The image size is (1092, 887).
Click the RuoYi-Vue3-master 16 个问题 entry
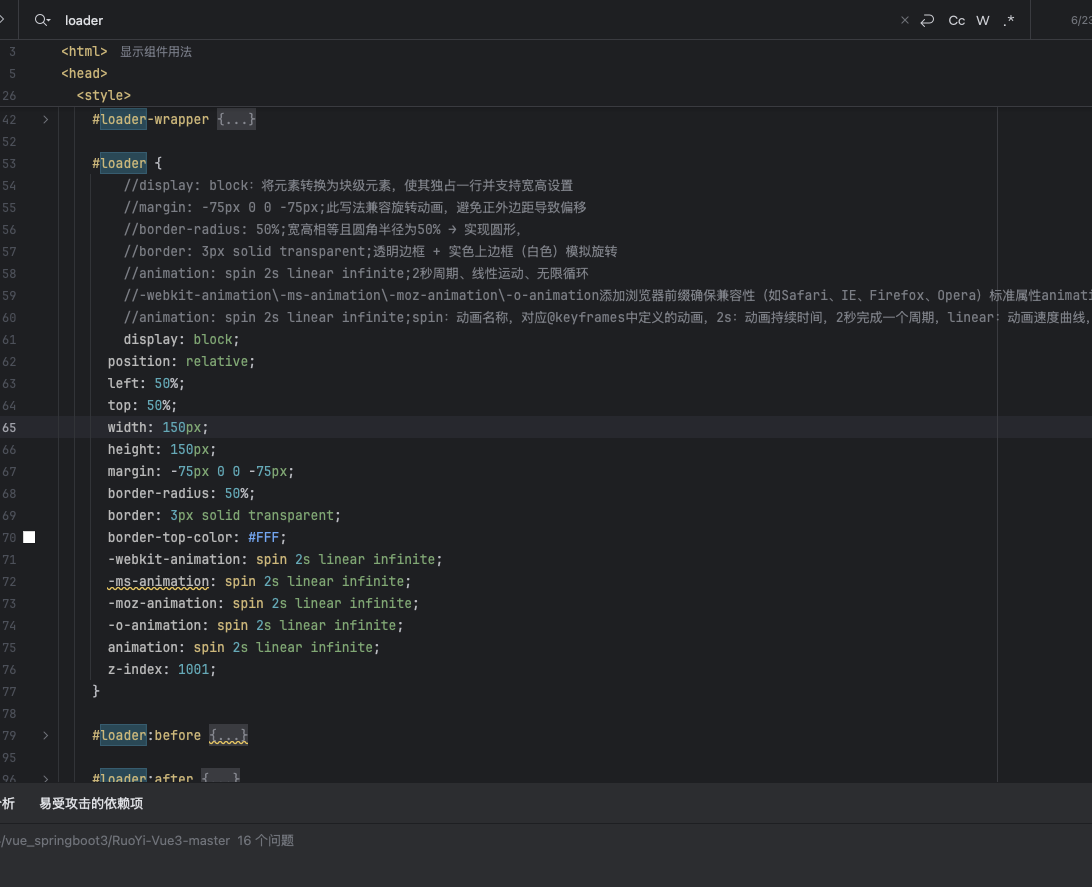[x=150, y=841]
